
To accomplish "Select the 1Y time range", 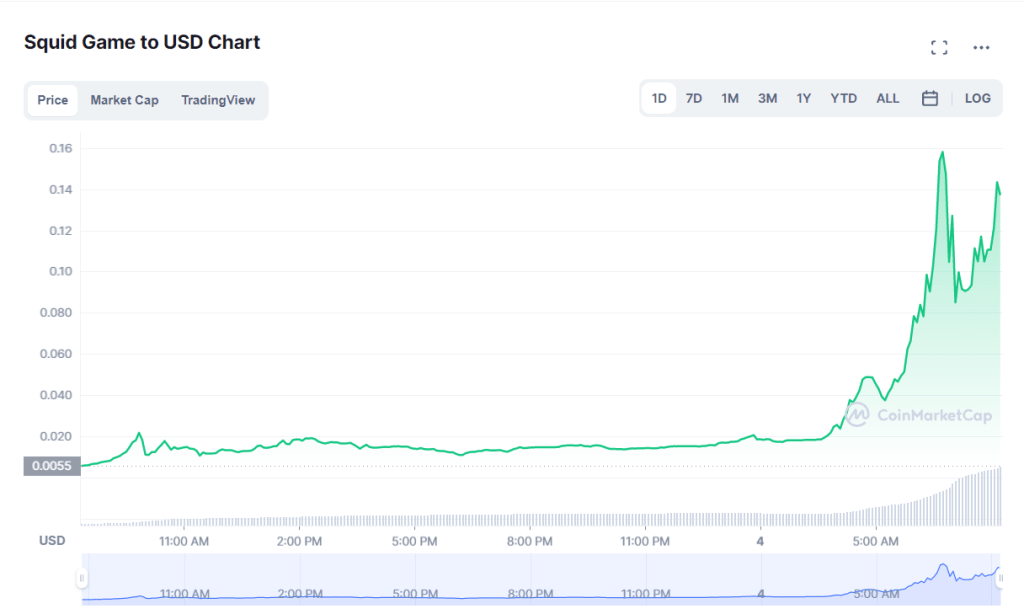I will [x=803, y=99].
